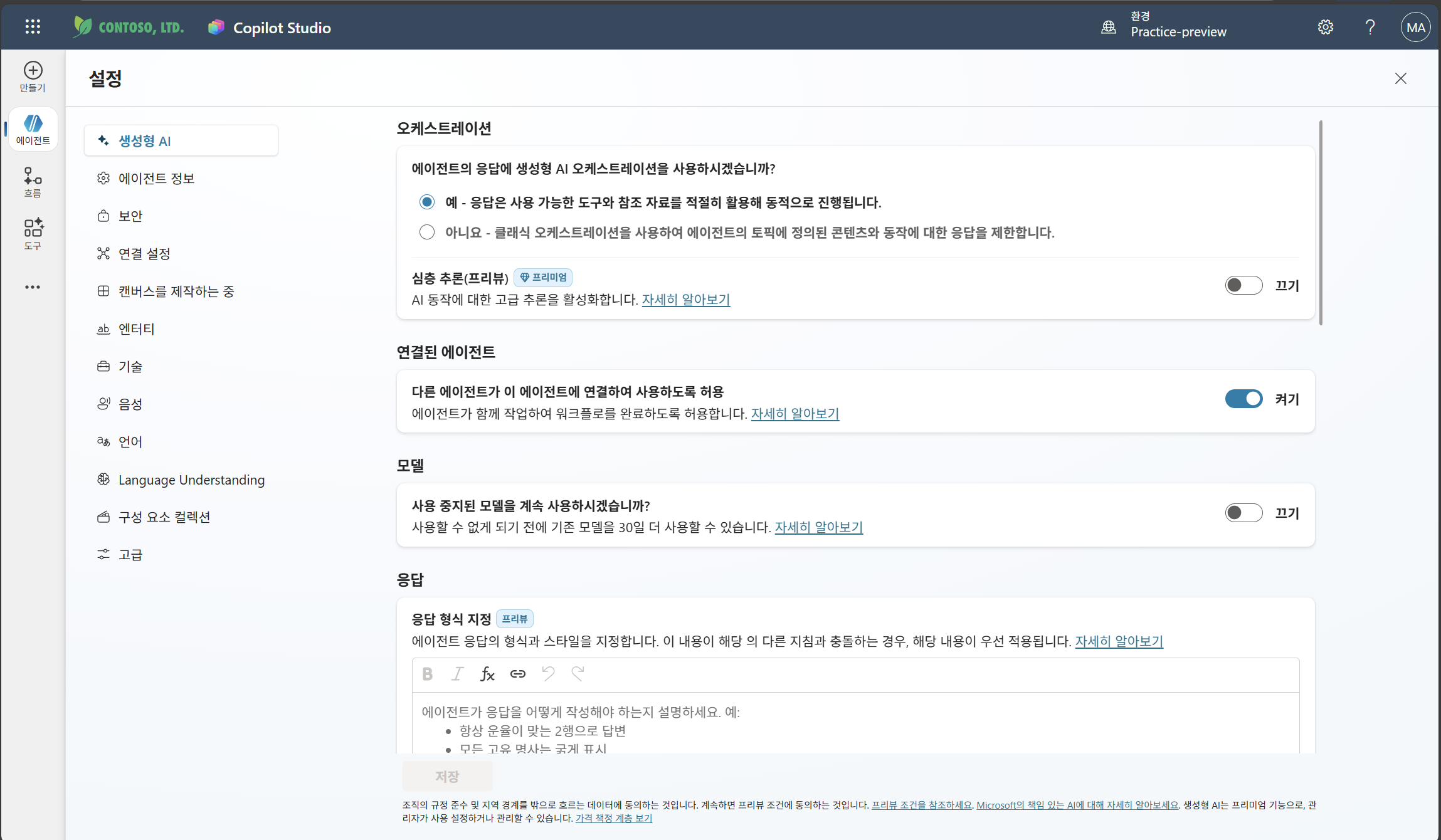
Task: Toggle deprecated model 끄기 switch
Action: [x=1243, y=513]
